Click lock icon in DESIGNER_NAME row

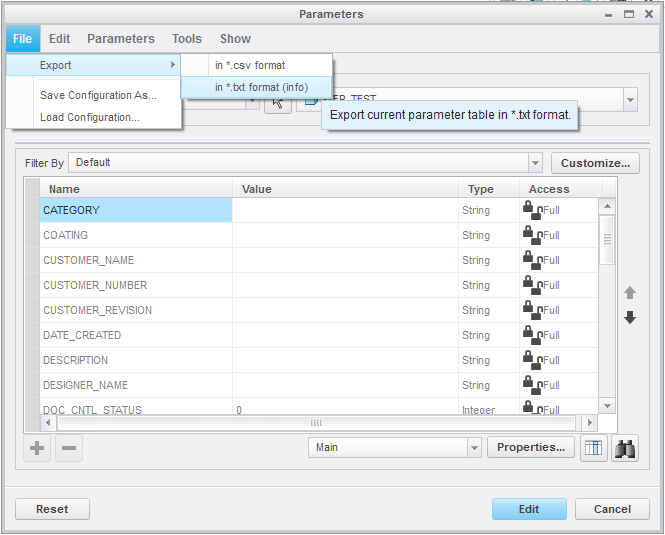(532, 385)
